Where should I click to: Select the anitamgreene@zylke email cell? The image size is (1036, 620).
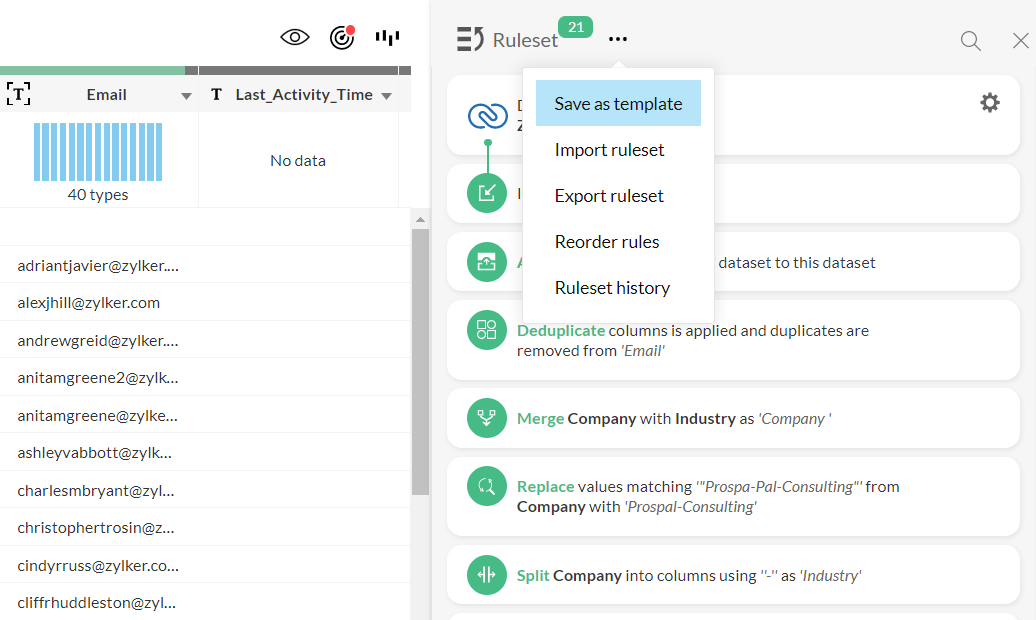pos(97,415)
